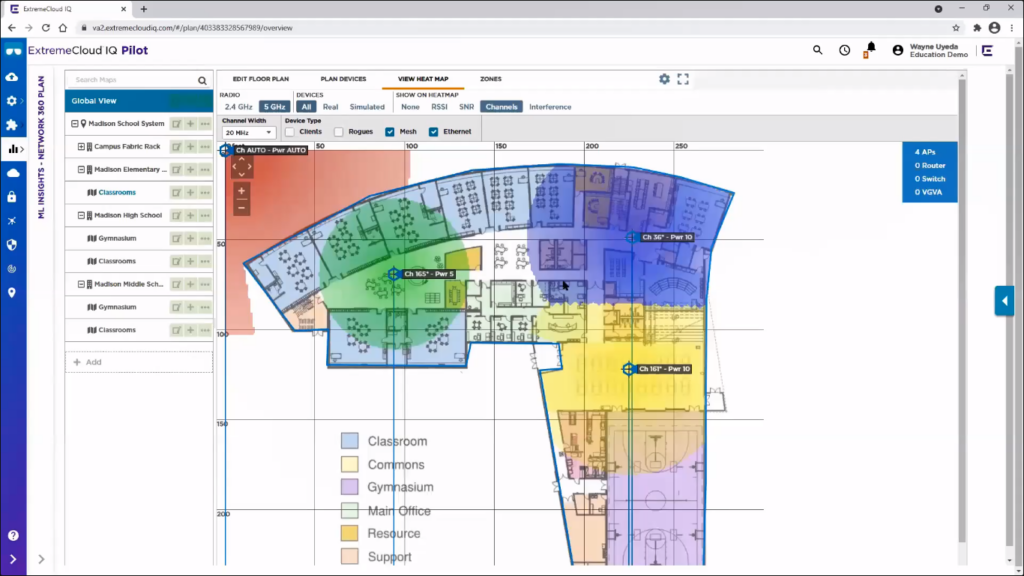The image size is (1024, 576).
Task: Open the cloud sidebar icon
Action: (13, 173)
